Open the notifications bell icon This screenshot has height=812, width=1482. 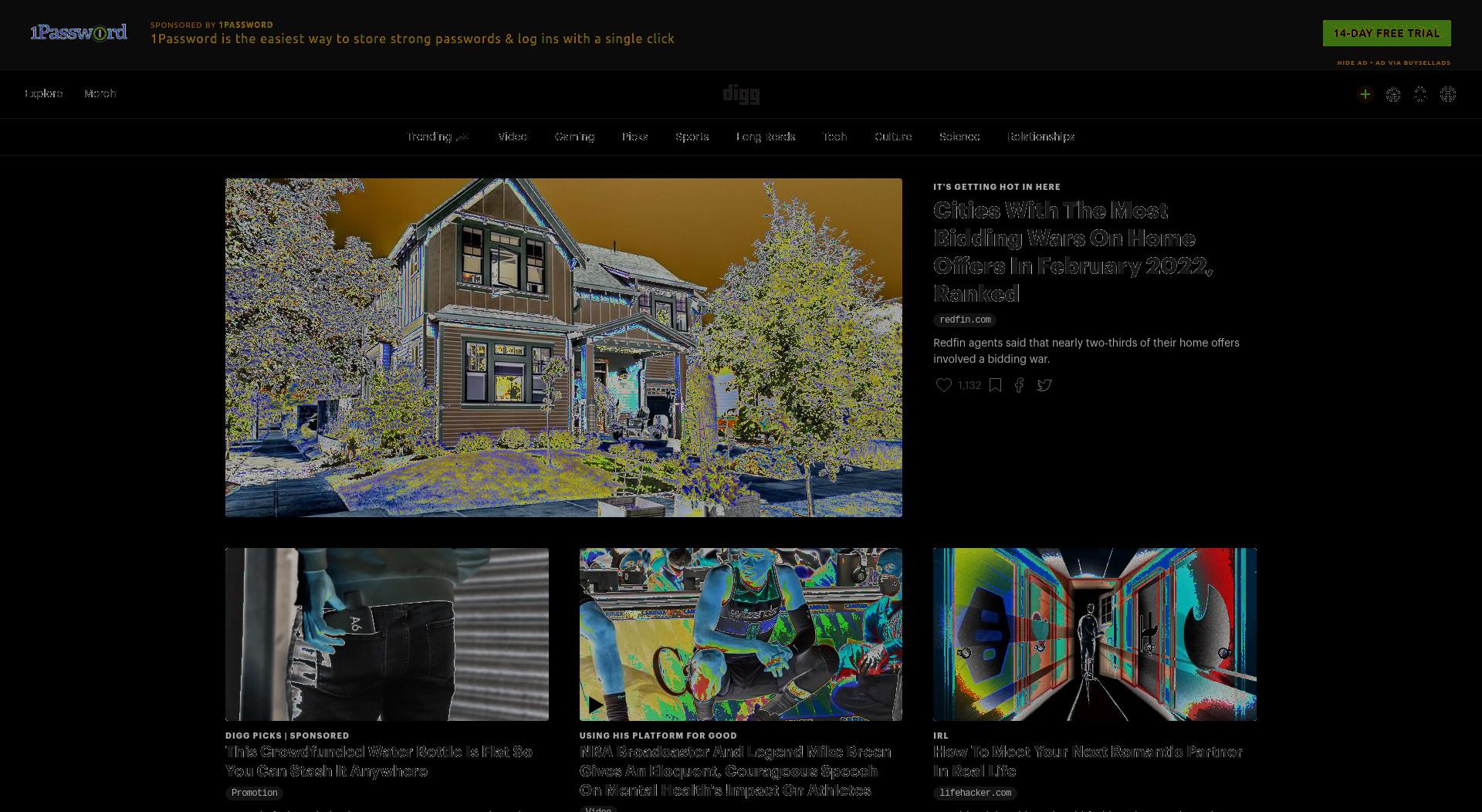[x=1420, y=94]
